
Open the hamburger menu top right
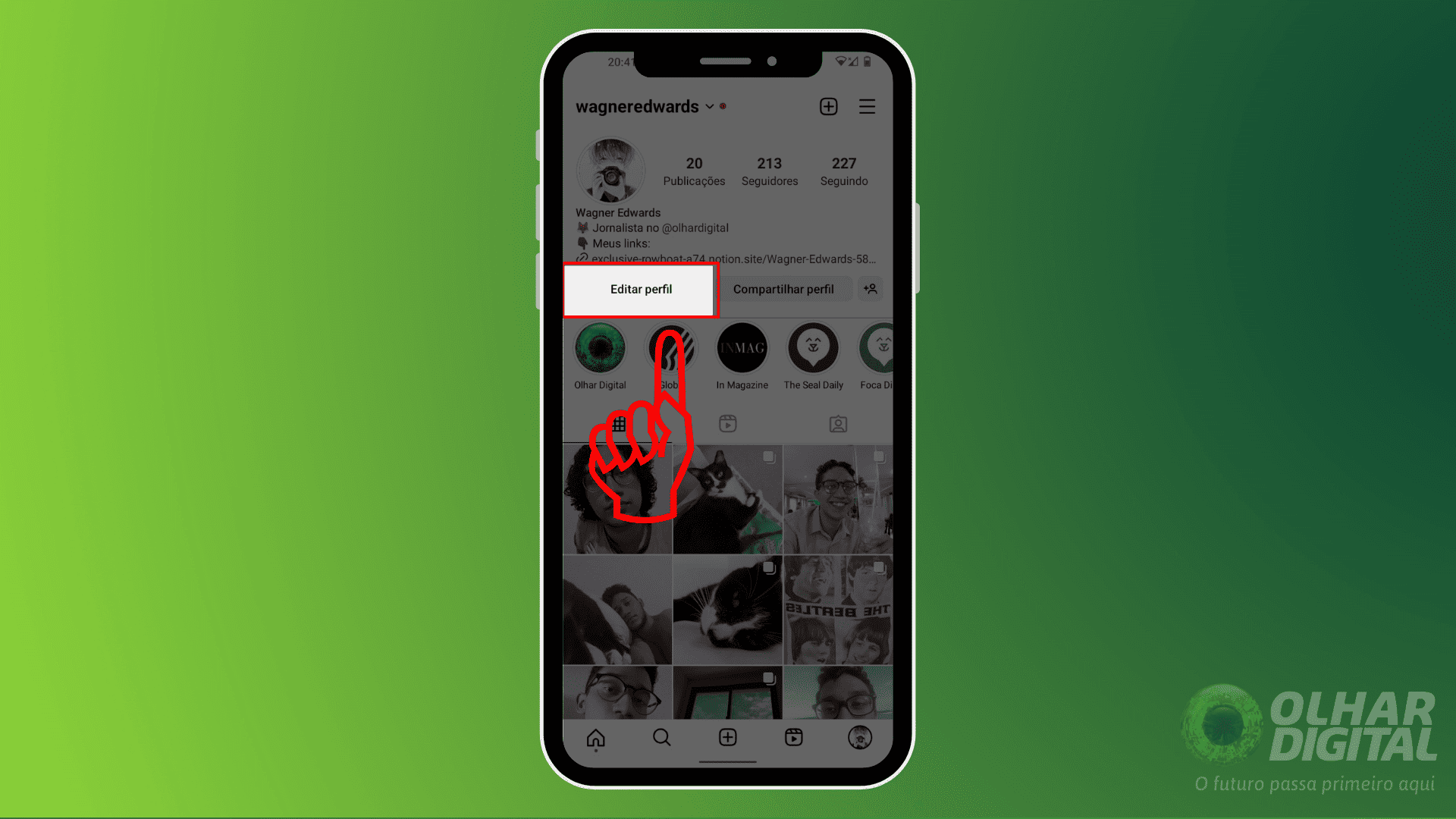(x=867, y=106)
